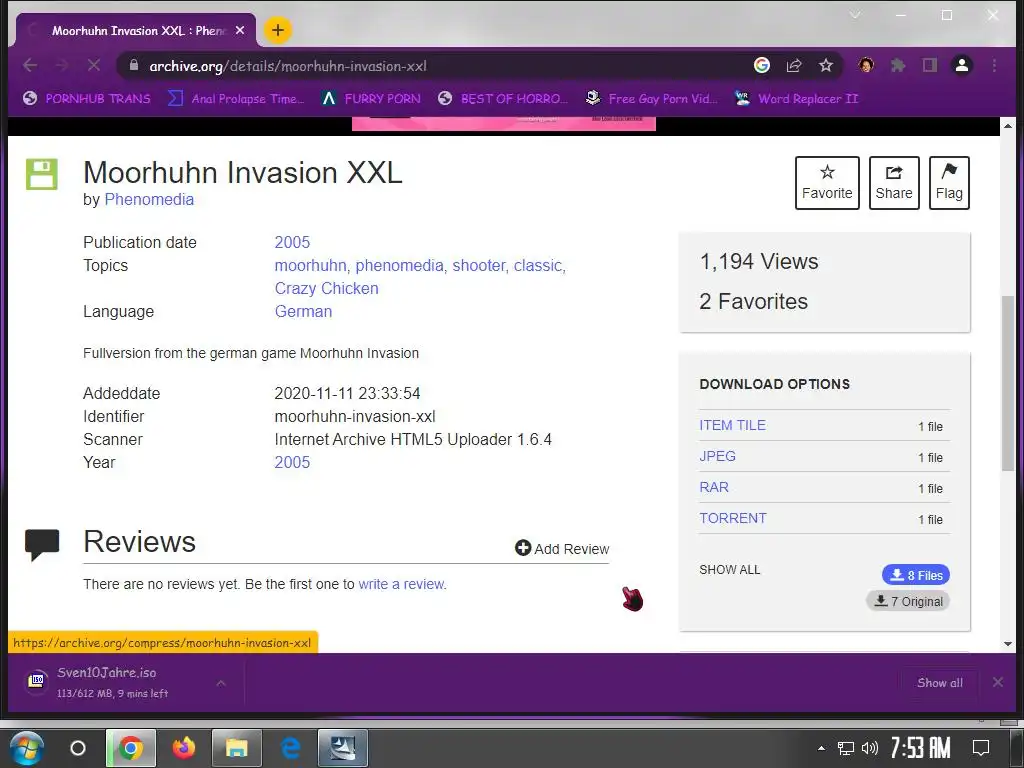Go back to the previous page
The height and width of the screenshot is (768, 1024).
[x=30, y=65]
